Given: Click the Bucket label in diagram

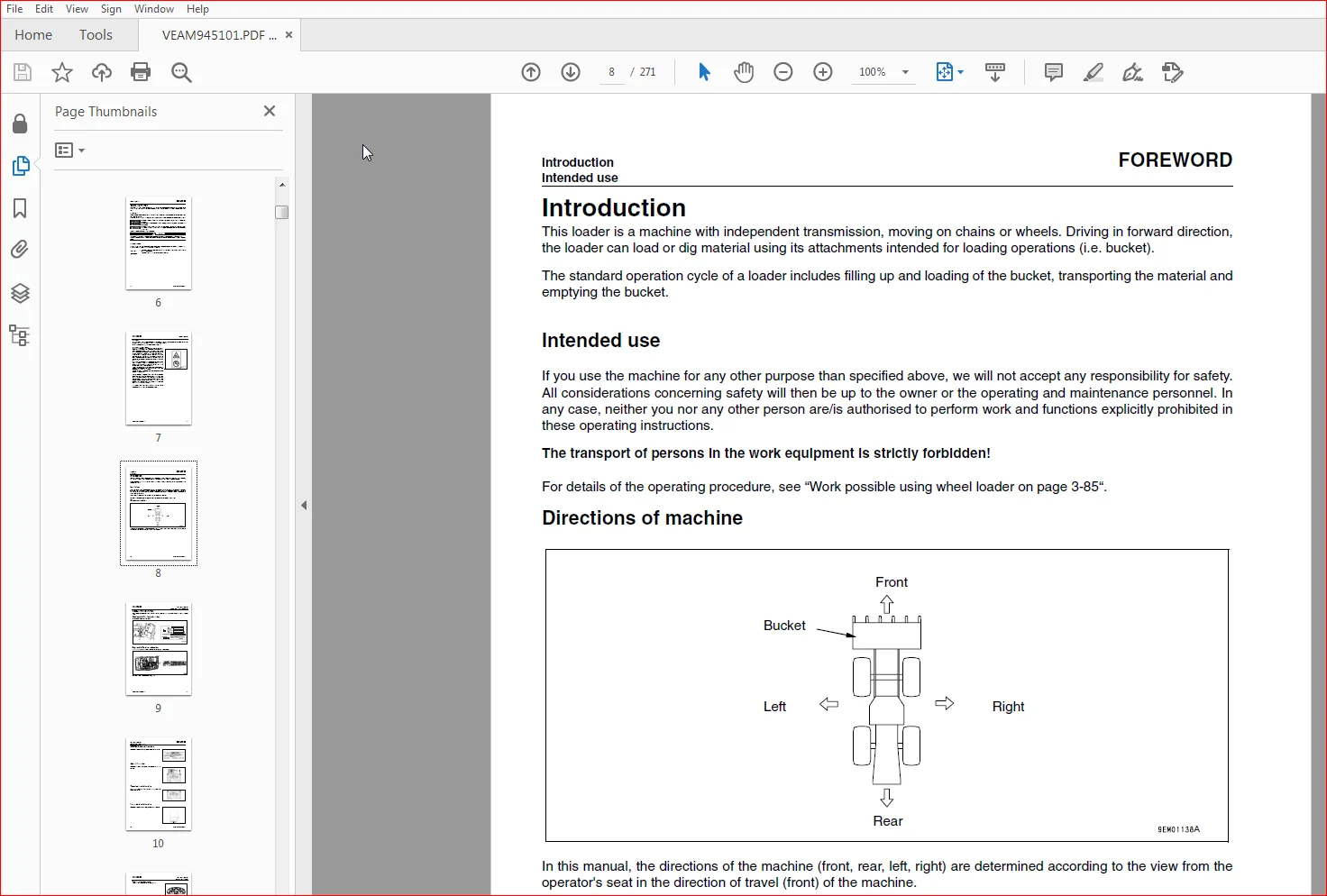Looking at the screenshot, I should tap(784, 626).
